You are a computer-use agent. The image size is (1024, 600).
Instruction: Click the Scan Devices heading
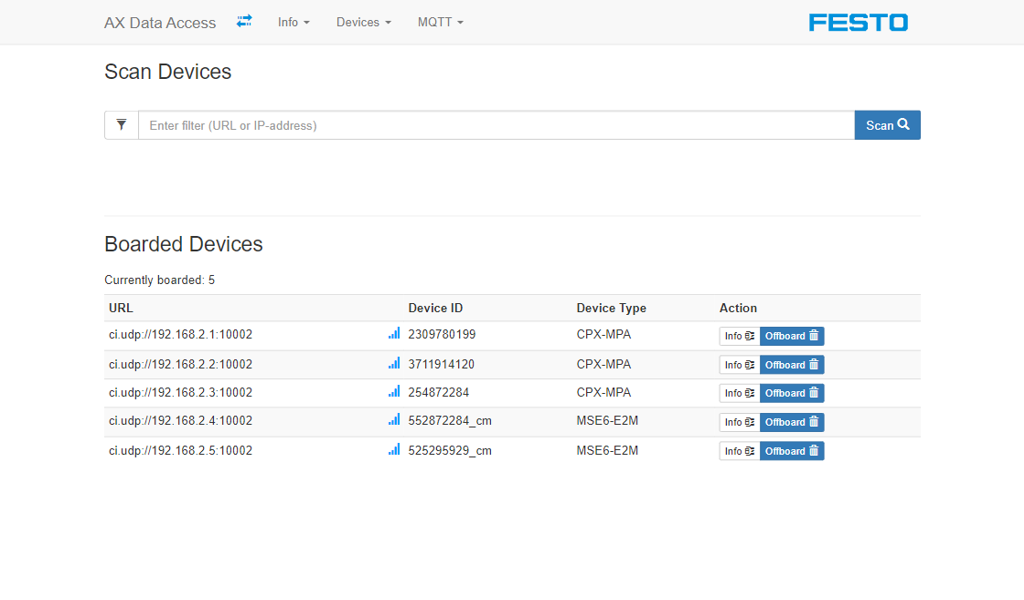168,71
